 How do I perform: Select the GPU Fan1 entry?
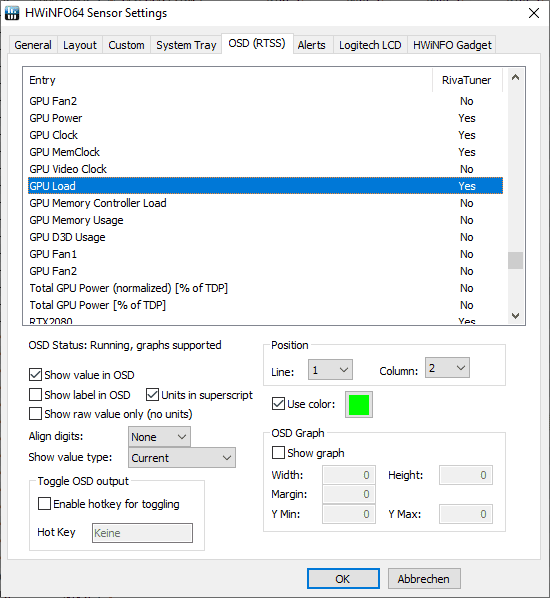click(265, 254)
